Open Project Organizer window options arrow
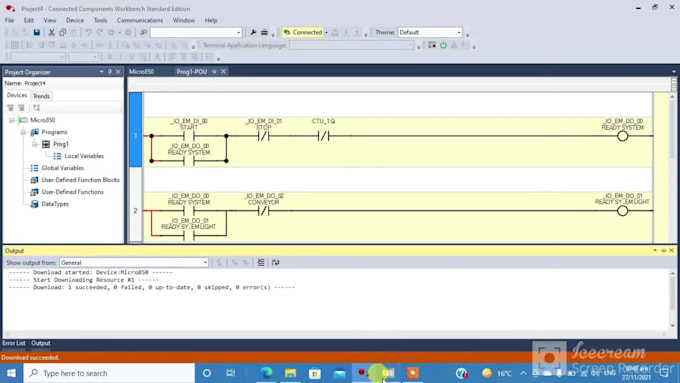The height and width of the screenshot is (383, 680). [101, 72]
